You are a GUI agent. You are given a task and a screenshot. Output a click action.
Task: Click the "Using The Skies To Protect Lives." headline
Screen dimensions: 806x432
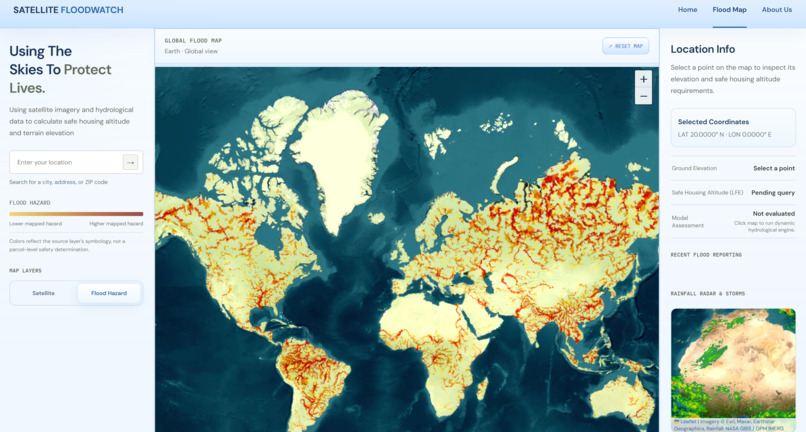pos(60,69)
